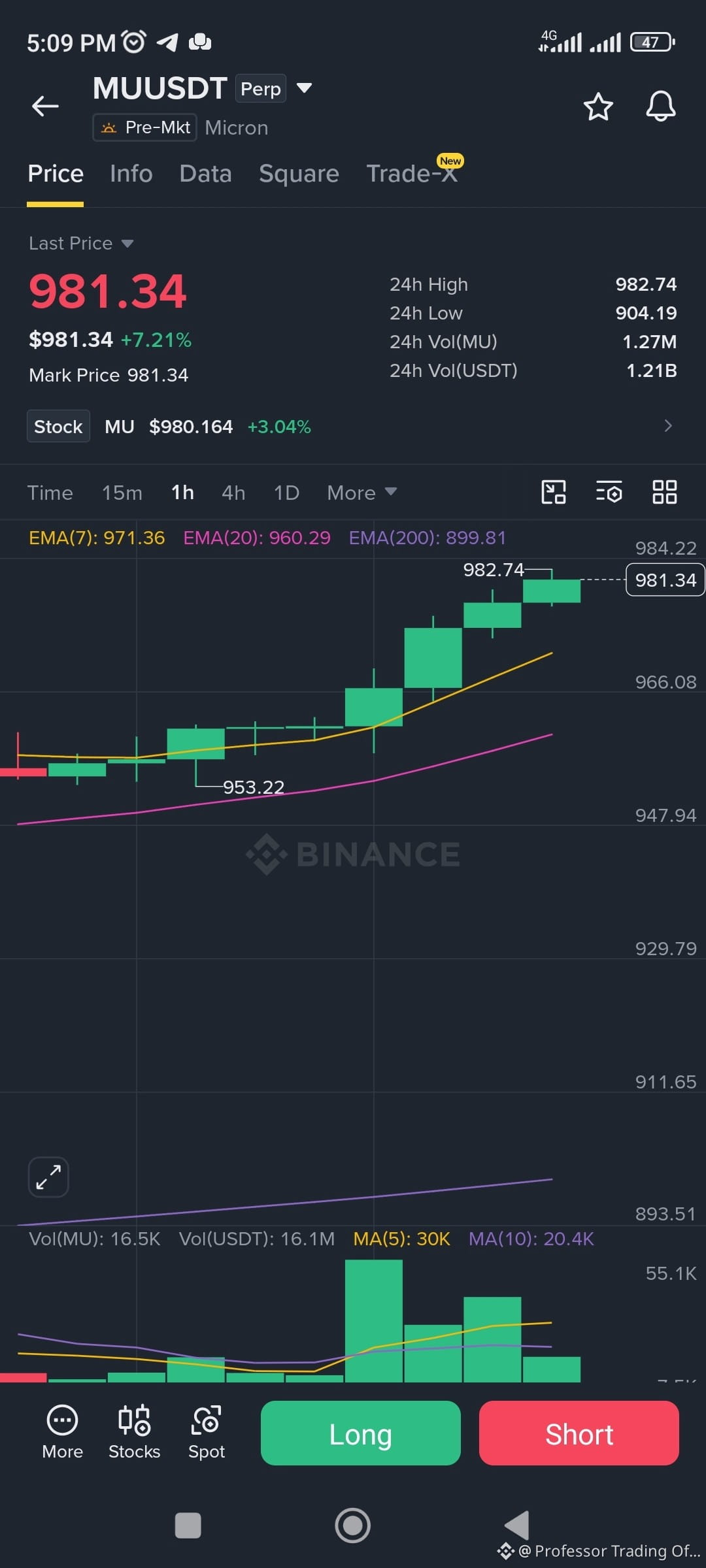Image resolution: width=706 pixels, height=1568 pixels.
Task: Open the More timeframes dropdown
Action: [361, 493]
